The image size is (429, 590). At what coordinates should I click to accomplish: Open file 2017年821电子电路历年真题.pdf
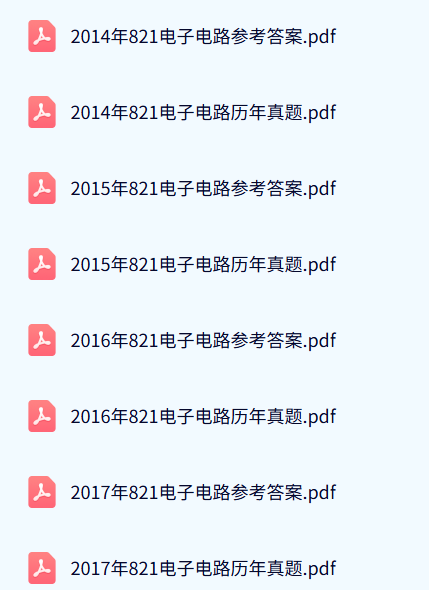(x=203, y=569)
